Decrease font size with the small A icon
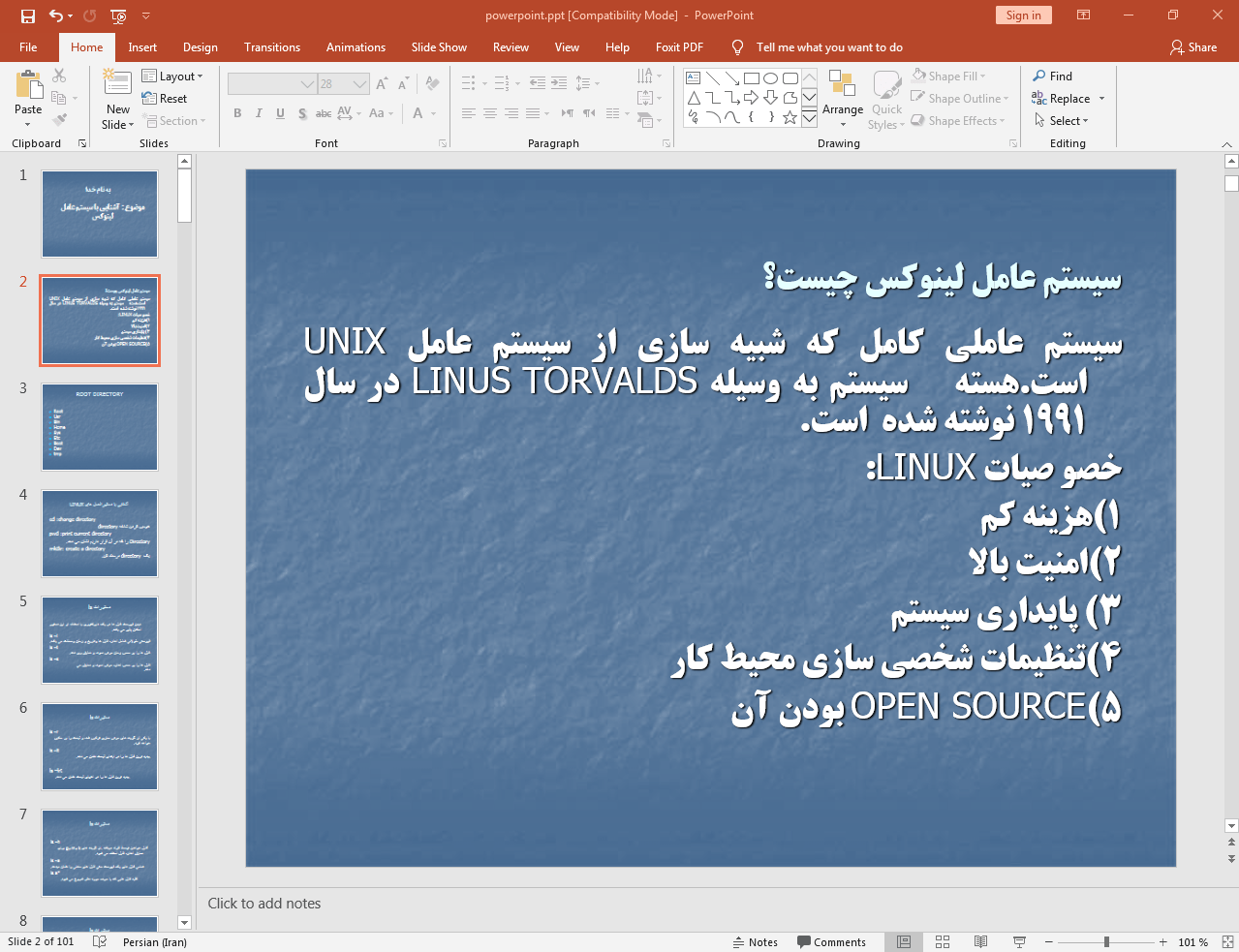 [403, 84]
